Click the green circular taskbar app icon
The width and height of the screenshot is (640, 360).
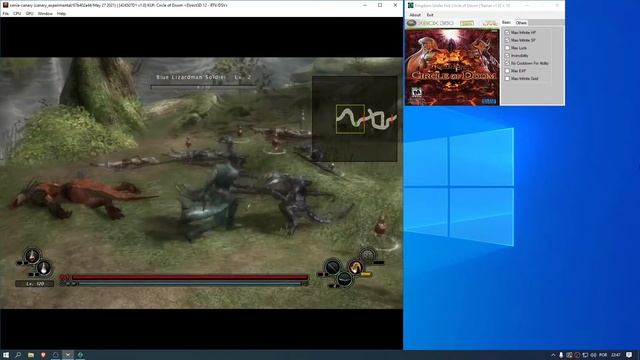(80, 355)
